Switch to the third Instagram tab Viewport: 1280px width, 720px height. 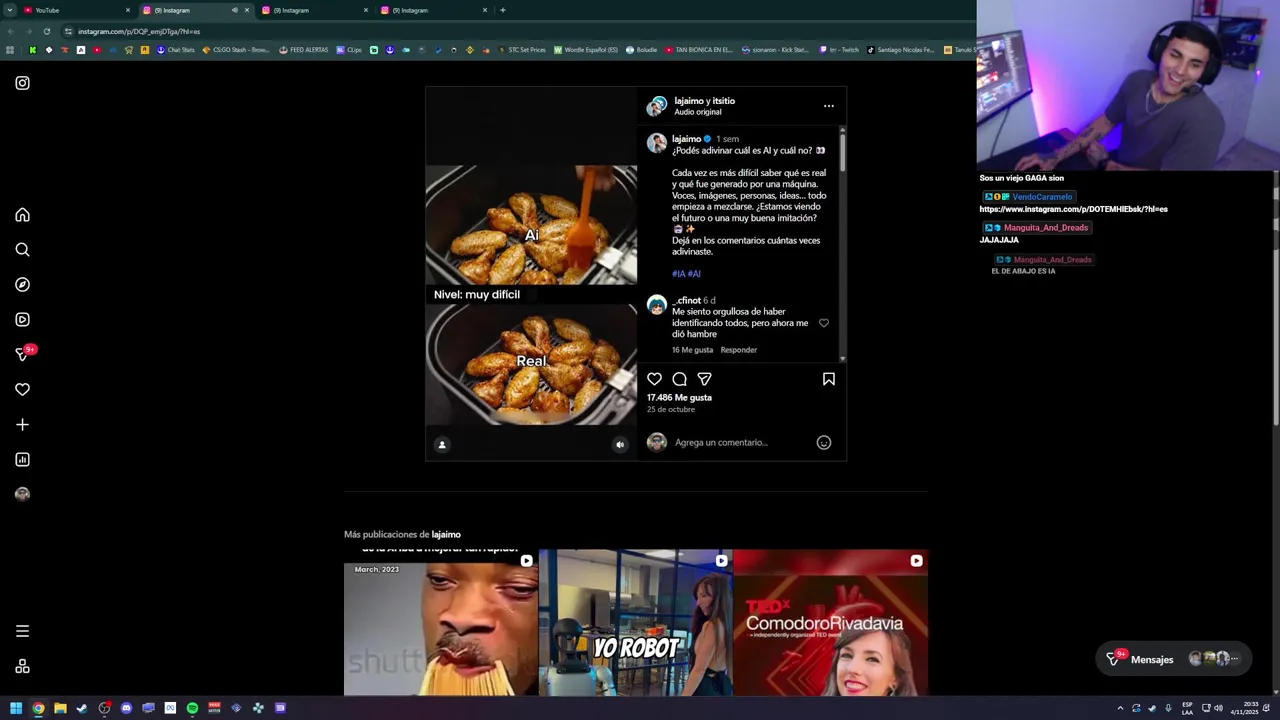(x=314, y=10)
